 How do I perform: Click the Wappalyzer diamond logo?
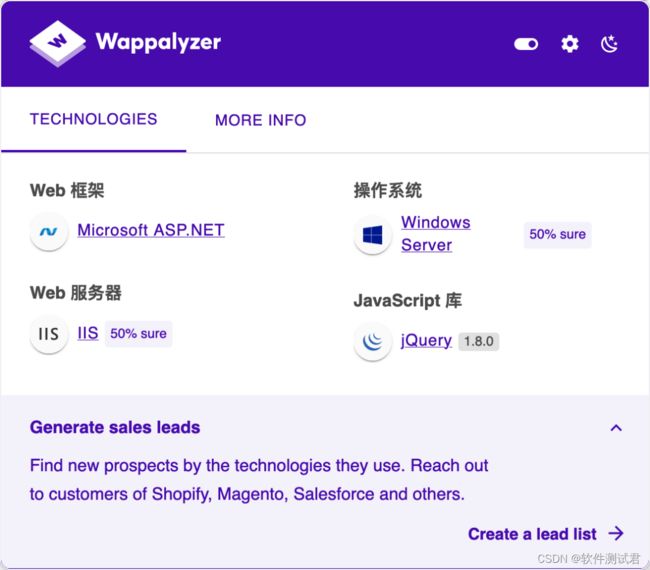click(x=58, y=43)
